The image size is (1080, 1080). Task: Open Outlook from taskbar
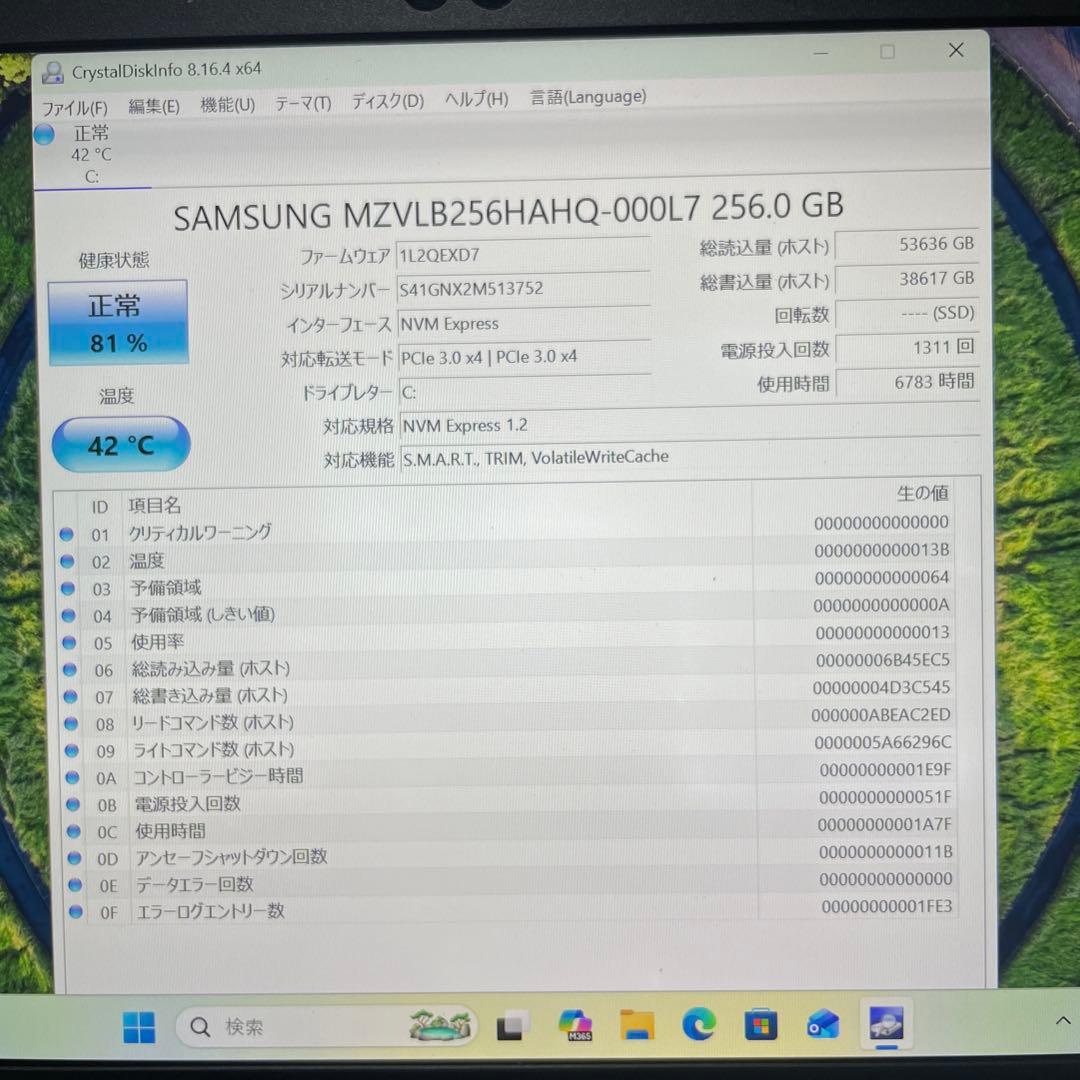click(x=823, y=1024)
